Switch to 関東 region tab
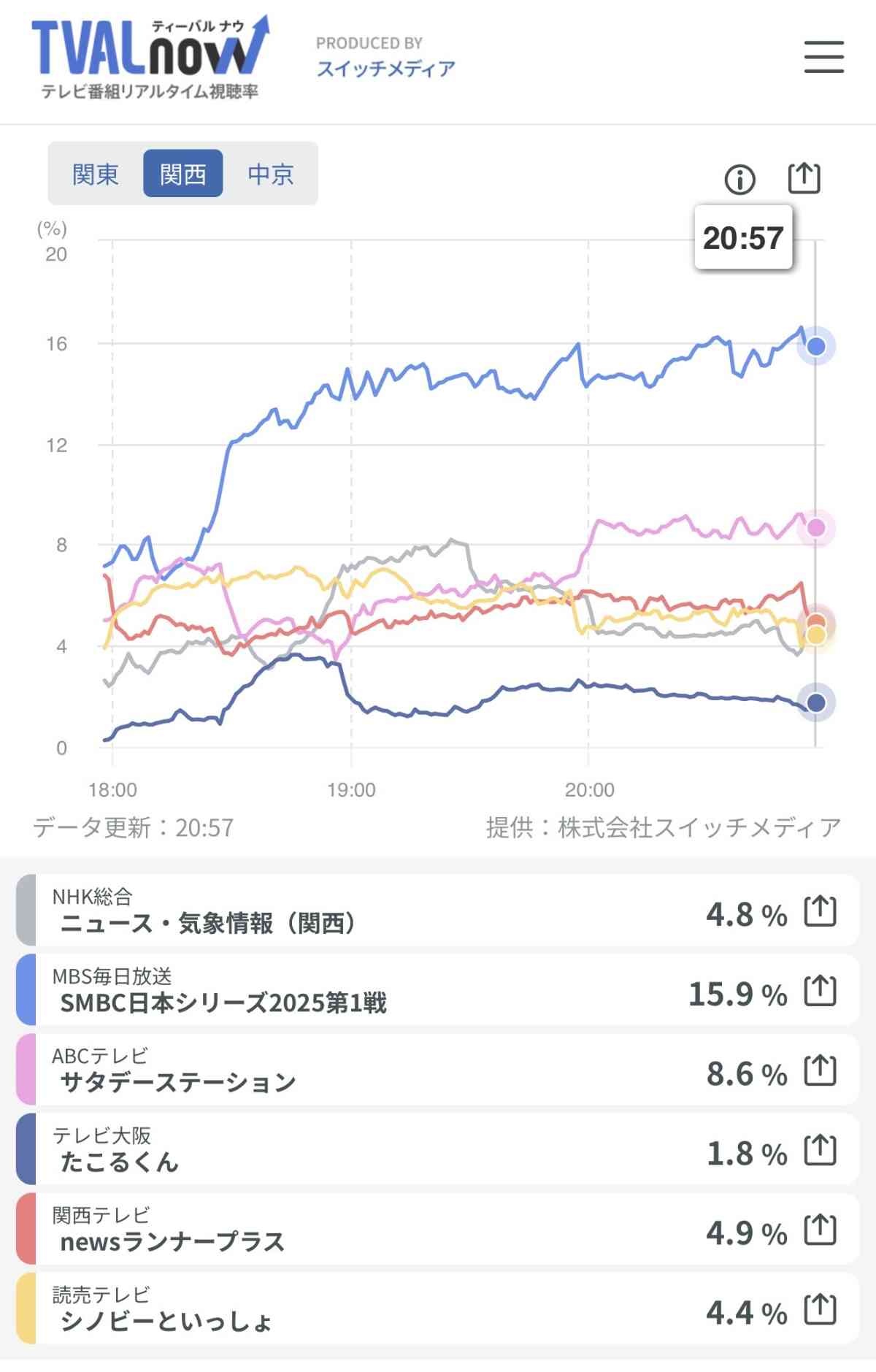This screenshot has width=876, height=1372. (x=96, y=174)
